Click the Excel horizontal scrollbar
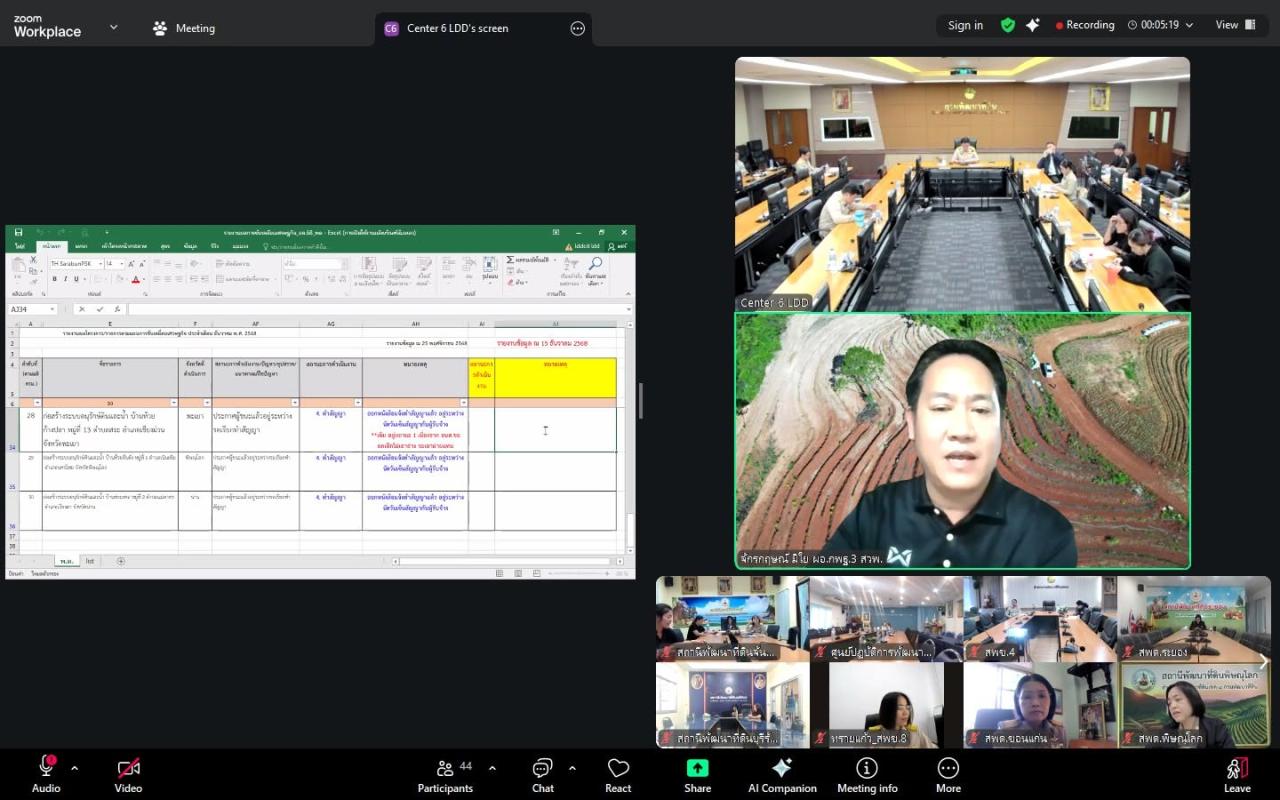The width and height of the screenshot is (1280, 800). tap(508, 561)
